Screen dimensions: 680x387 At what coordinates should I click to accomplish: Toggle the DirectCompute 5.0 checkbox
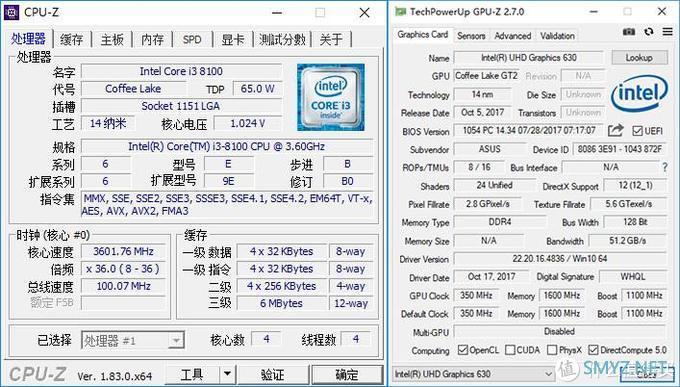click(593, 350)
